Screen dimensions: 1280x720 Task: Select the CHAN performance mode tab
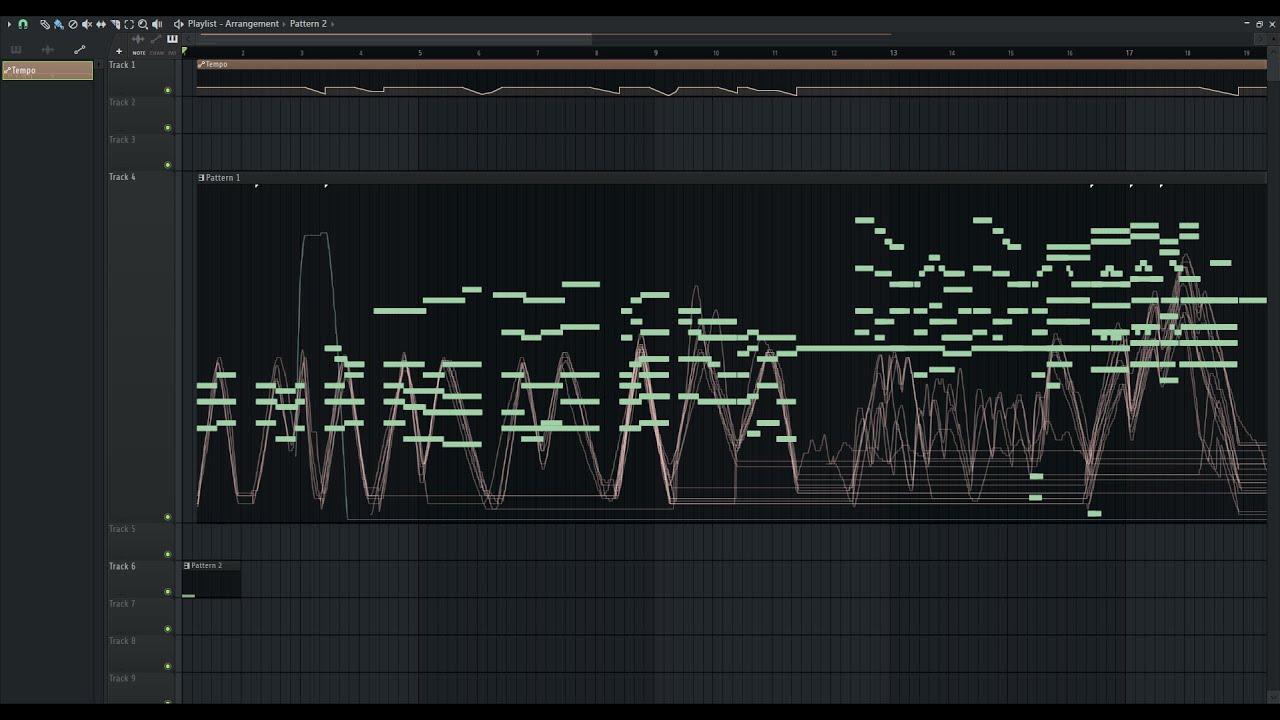(x=157, y=53)
